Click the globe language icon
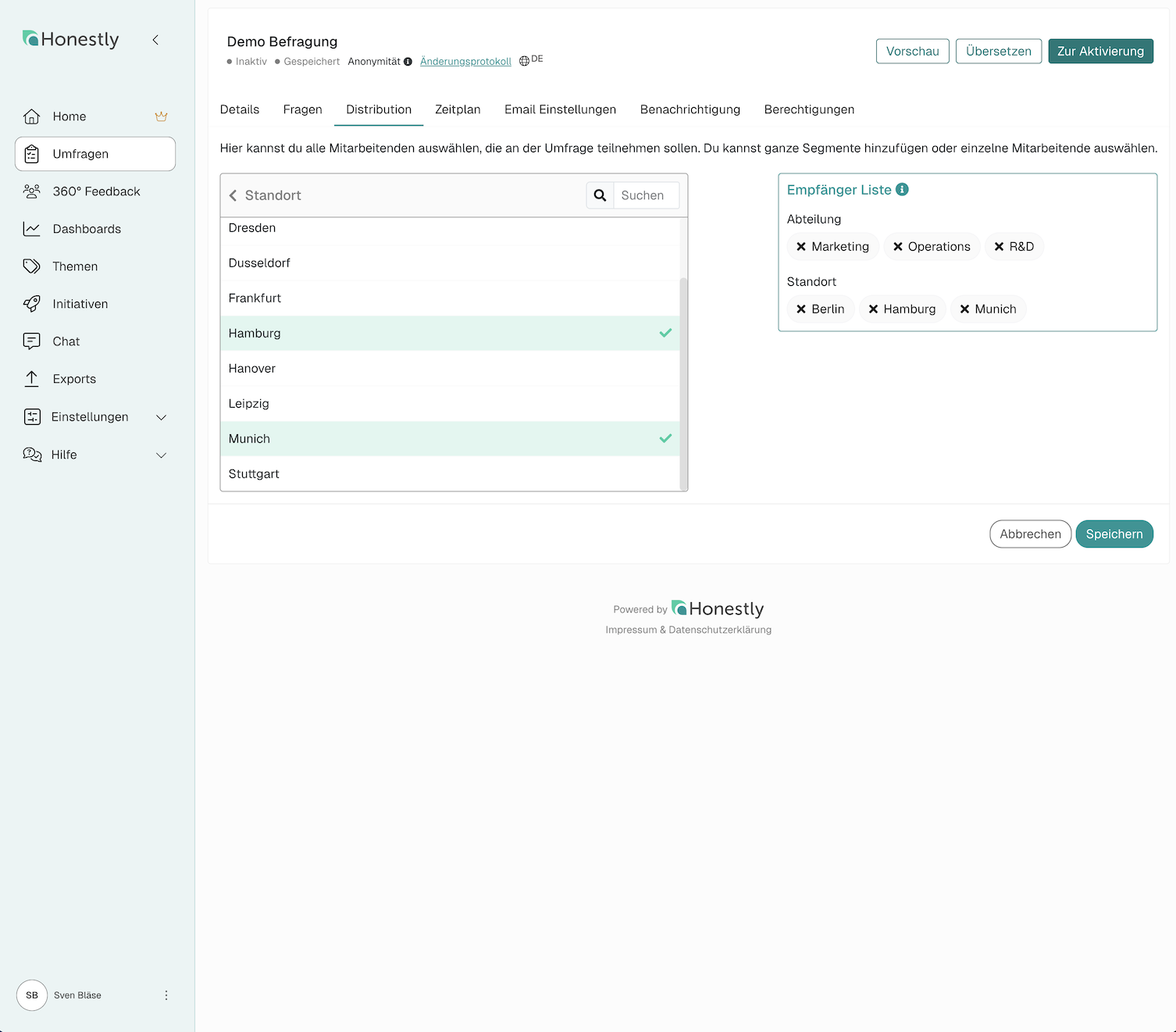 point(524,61)
